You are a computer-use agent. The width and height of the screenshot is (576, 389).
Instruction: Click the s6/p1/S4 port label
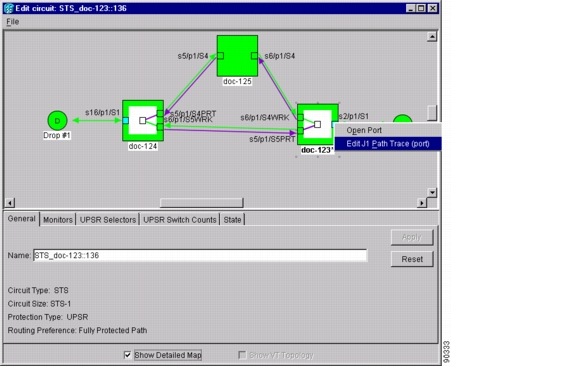coord(280,56)
